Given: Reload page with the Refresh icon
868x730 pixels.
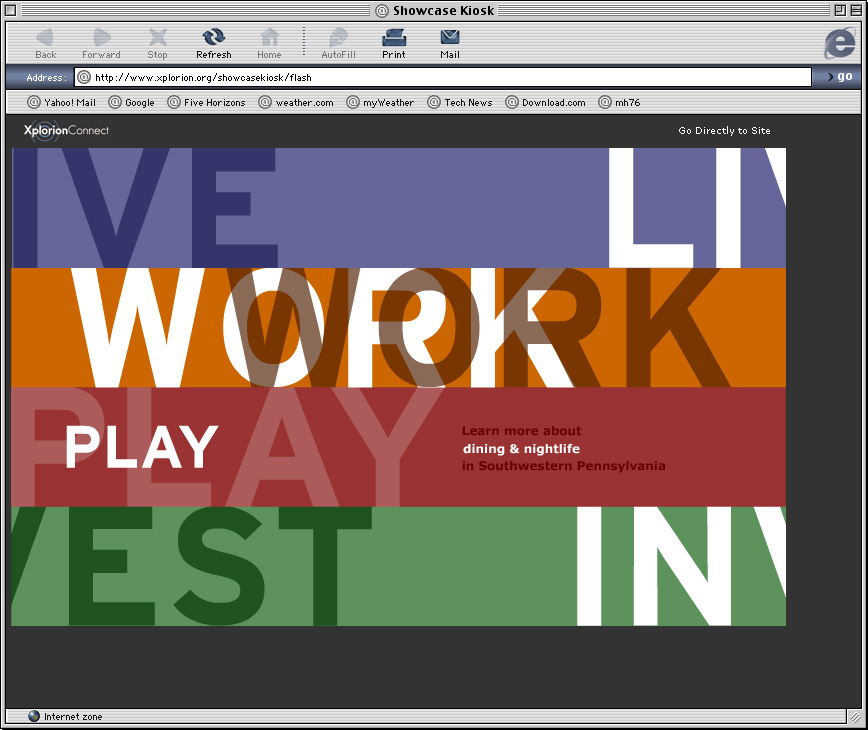Looking at the screenshot, I should coord(213,38).
